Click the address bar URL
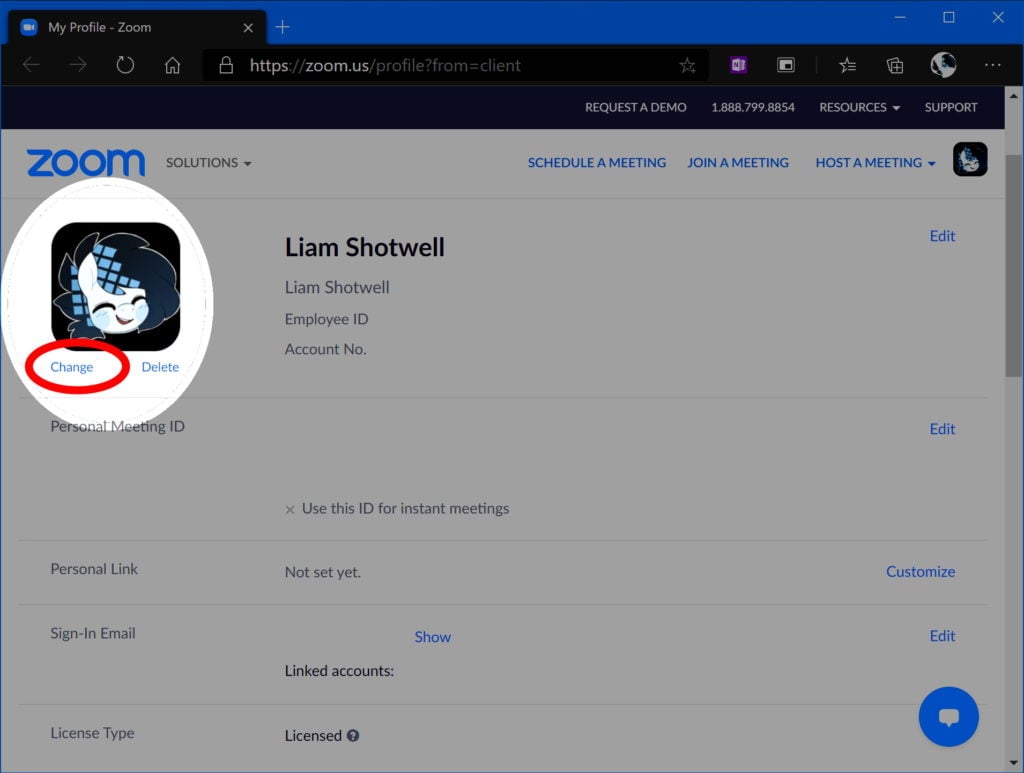The image size is (1024, 773). [x=385, y=65]
